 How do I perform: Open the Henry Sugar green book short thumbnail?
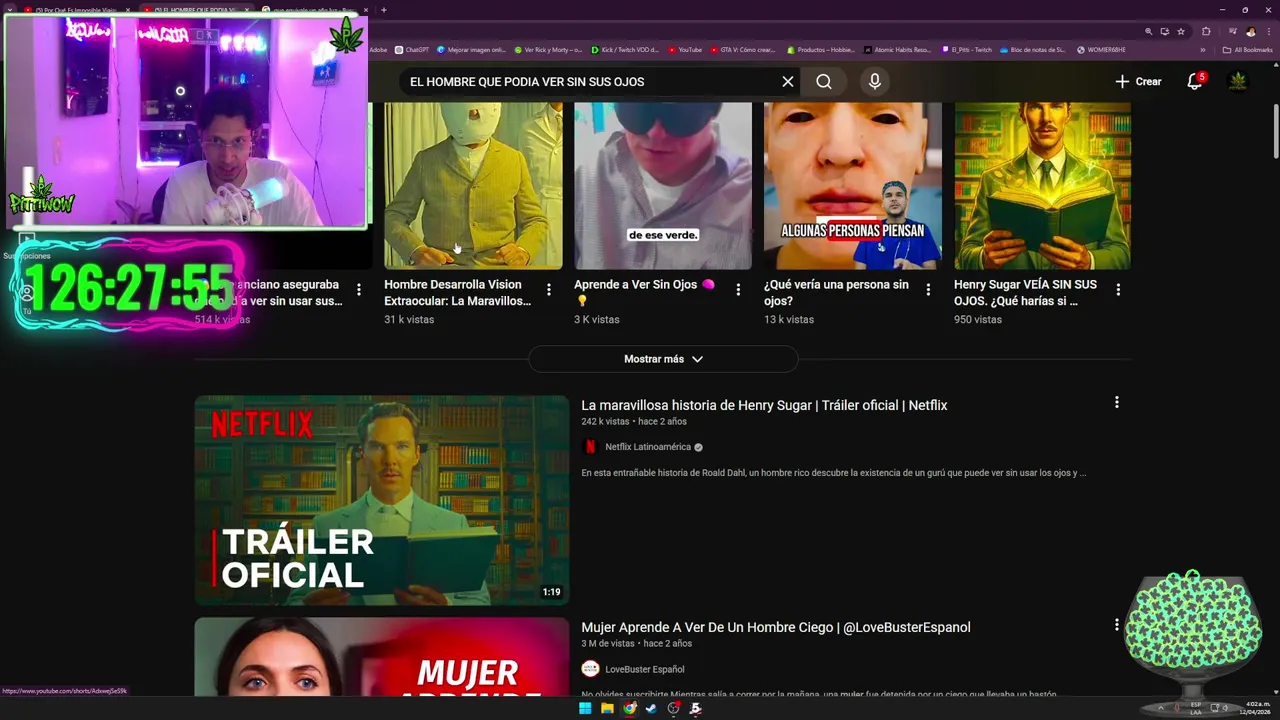pos(1042,185)
